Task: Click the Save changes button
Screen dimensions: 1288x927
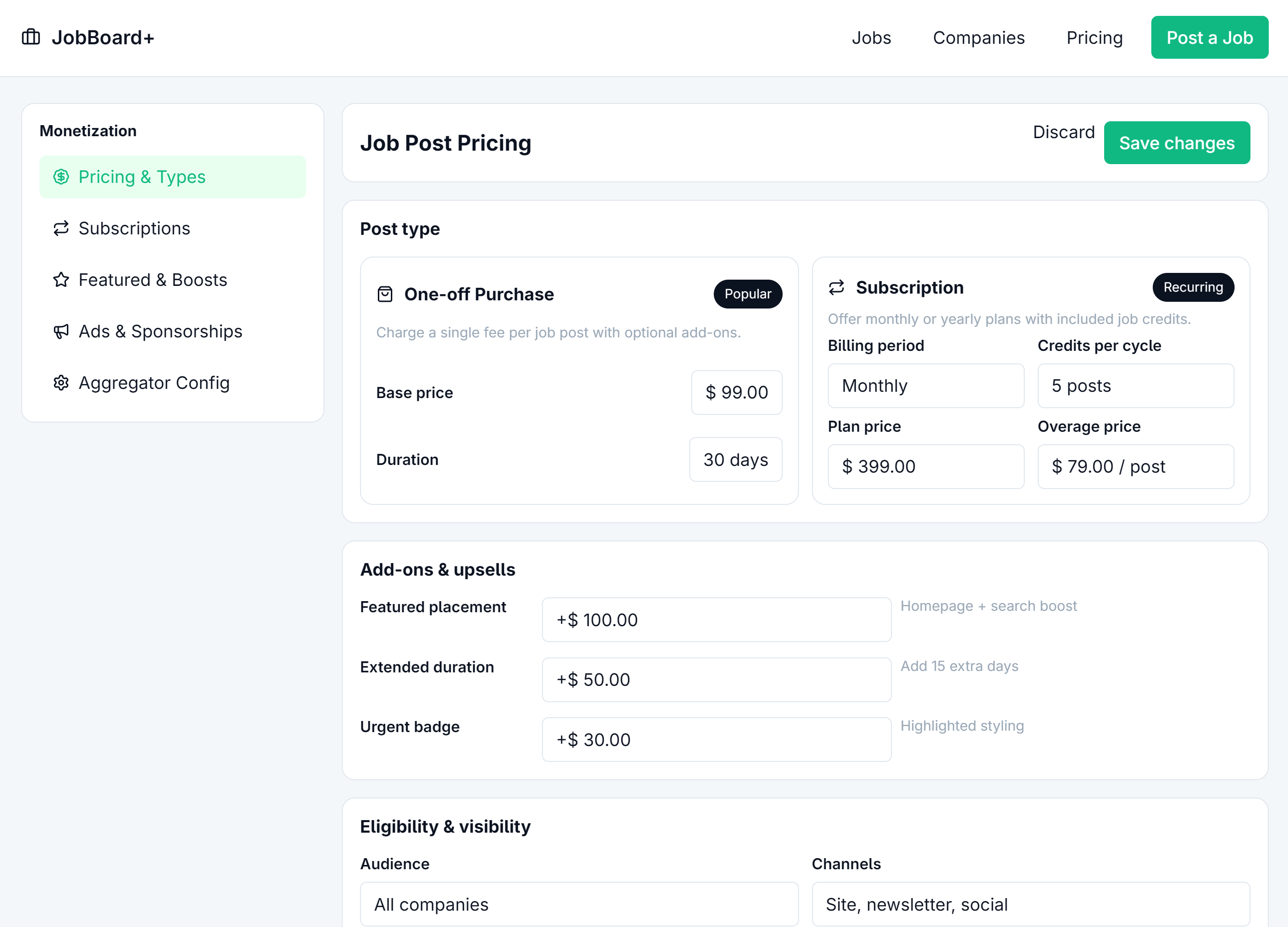Action: (1177, 143)
